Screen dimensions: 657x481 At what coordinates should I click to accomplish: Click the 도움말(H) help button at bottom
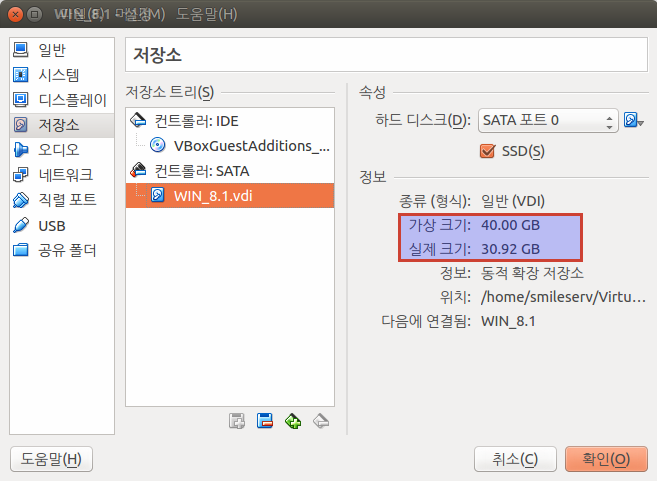click(51, 459)
